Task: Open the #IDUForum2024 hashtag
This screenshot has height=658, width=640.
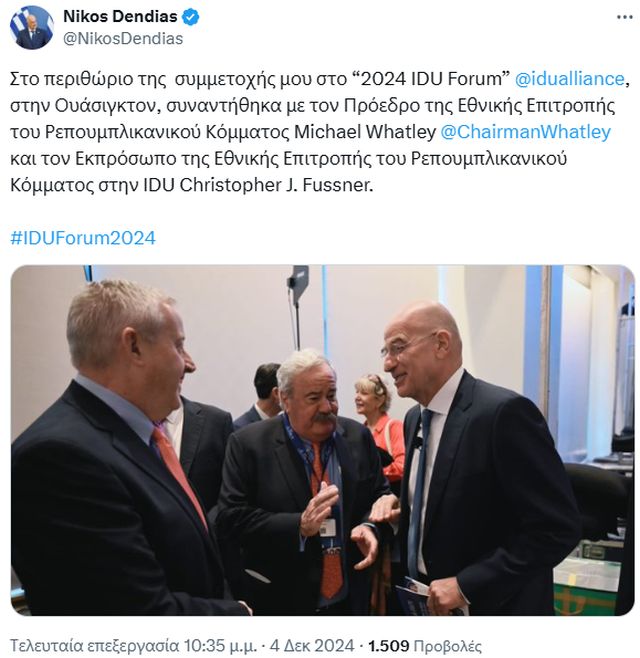Action: [x=83, y=238]
